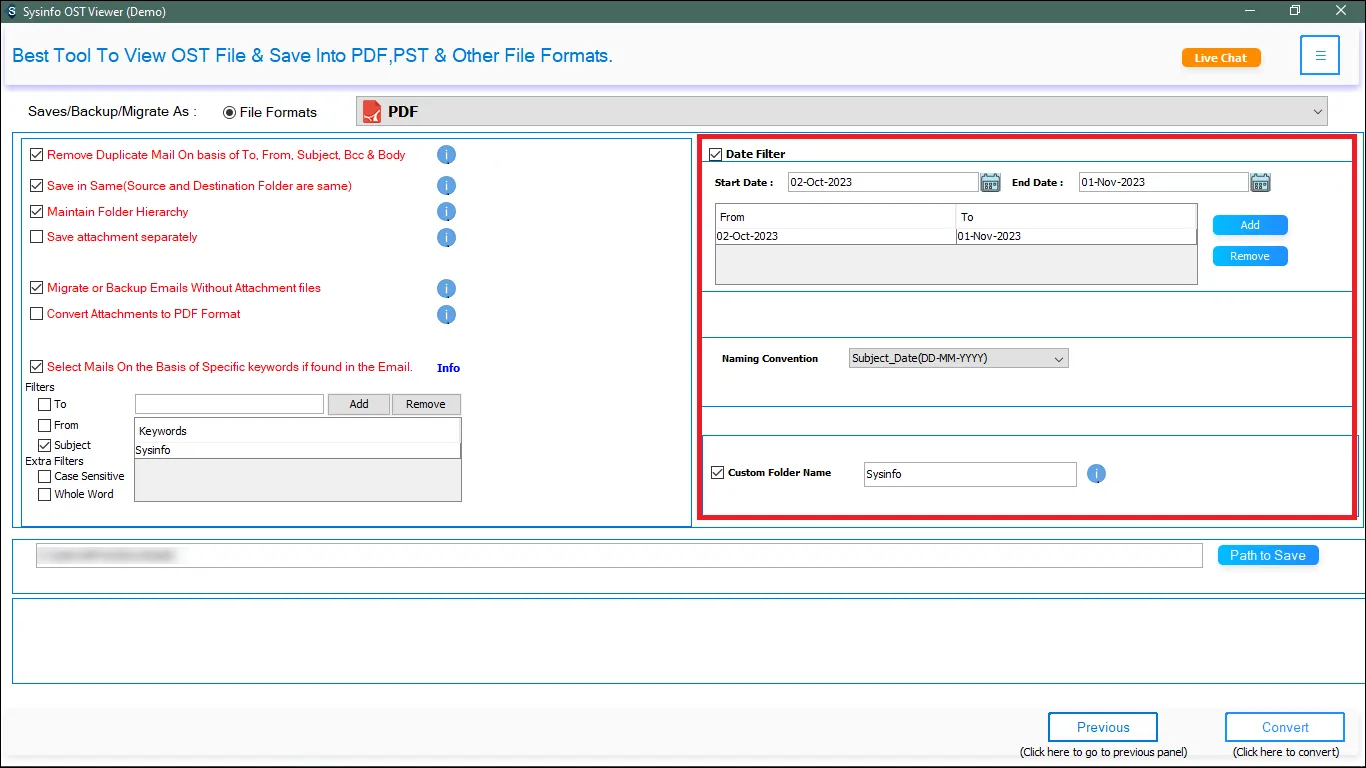This screenshot has height=768, width=1366.
Task: Click info icon for Convert Attachments to PDF
Action: [x=447, y=315]
